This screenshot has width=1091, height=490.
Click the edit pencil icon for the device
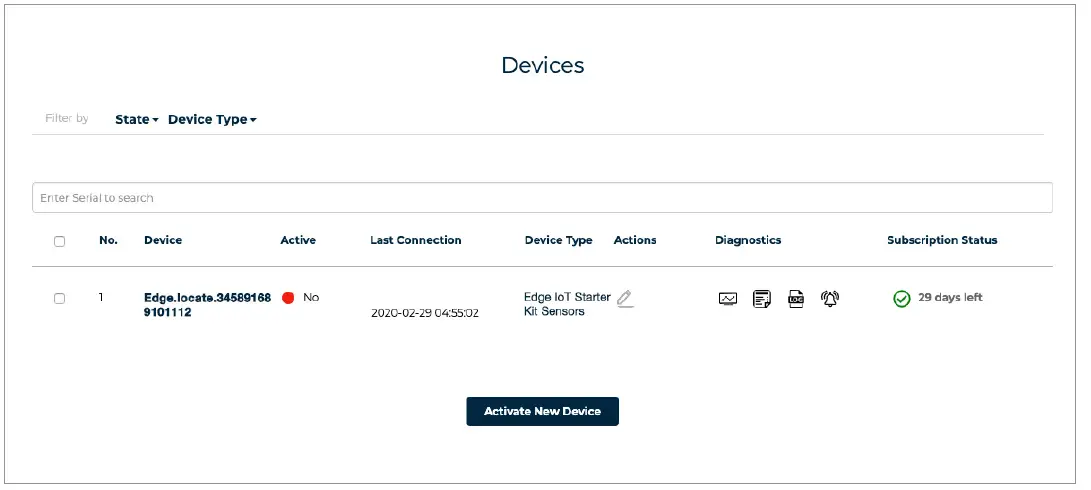(x=625, y=298)
